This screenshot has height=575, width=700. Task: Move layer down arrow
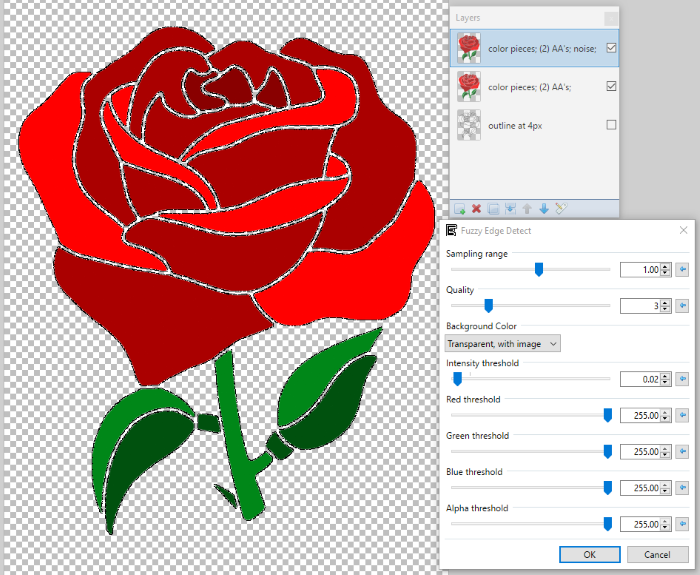[544, 208]
